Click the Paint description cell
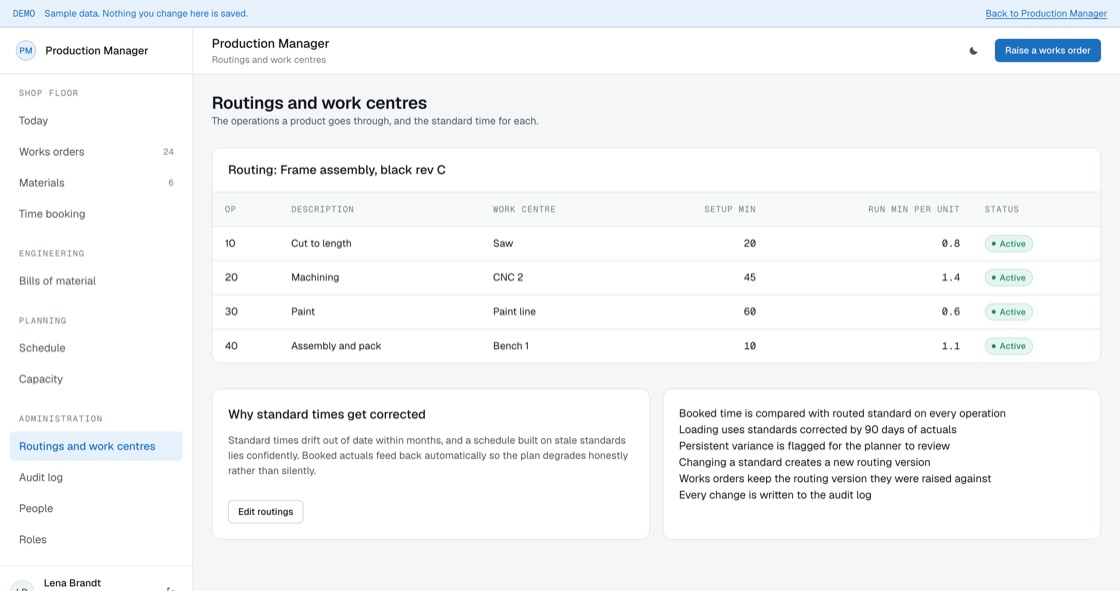The width and height of the screenshot is (1120, 591). tap(303, 312)
